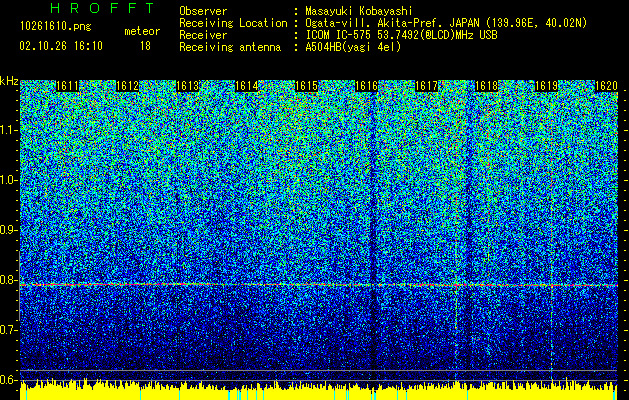The image size is (629, 400).
Task: Click the name Masayuki Kobayashi
Action: 359,11
